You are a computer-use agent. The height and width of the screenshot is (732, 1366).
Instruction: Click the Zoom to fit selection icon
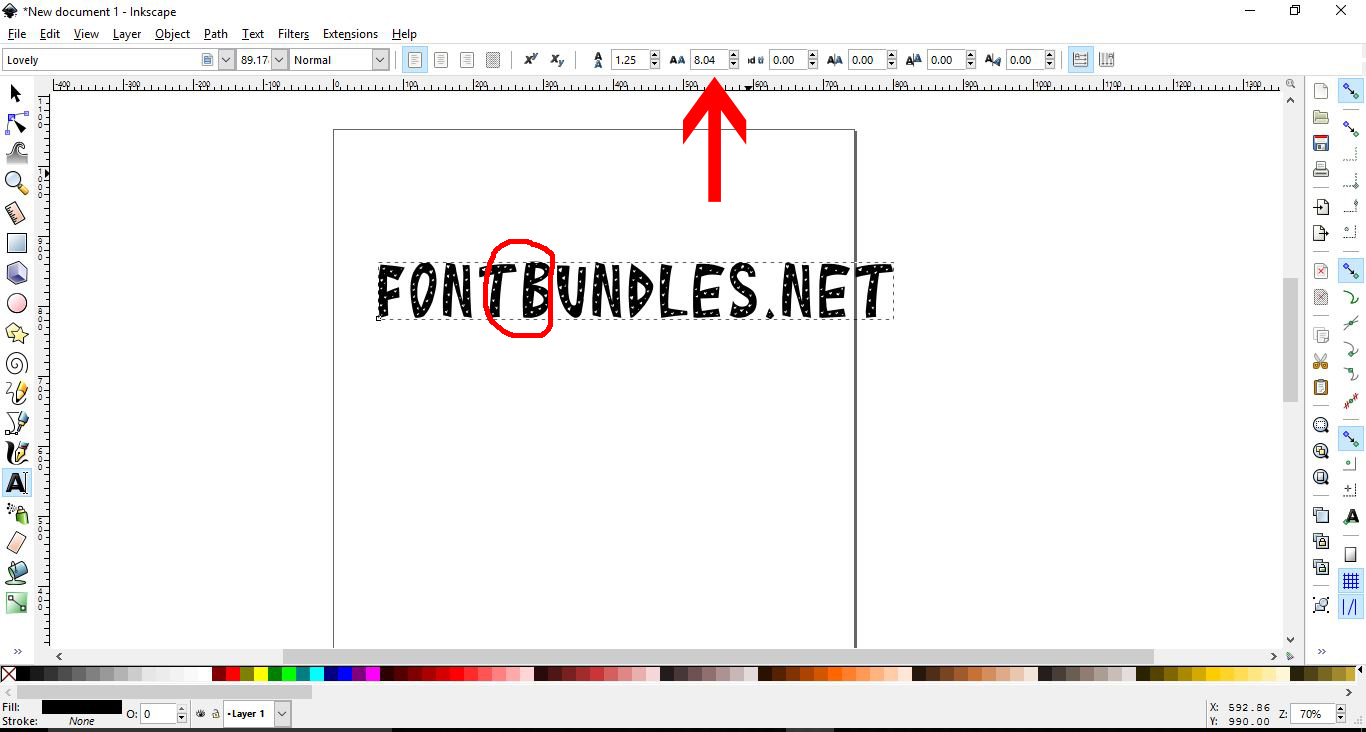[x=1321, y=425]
